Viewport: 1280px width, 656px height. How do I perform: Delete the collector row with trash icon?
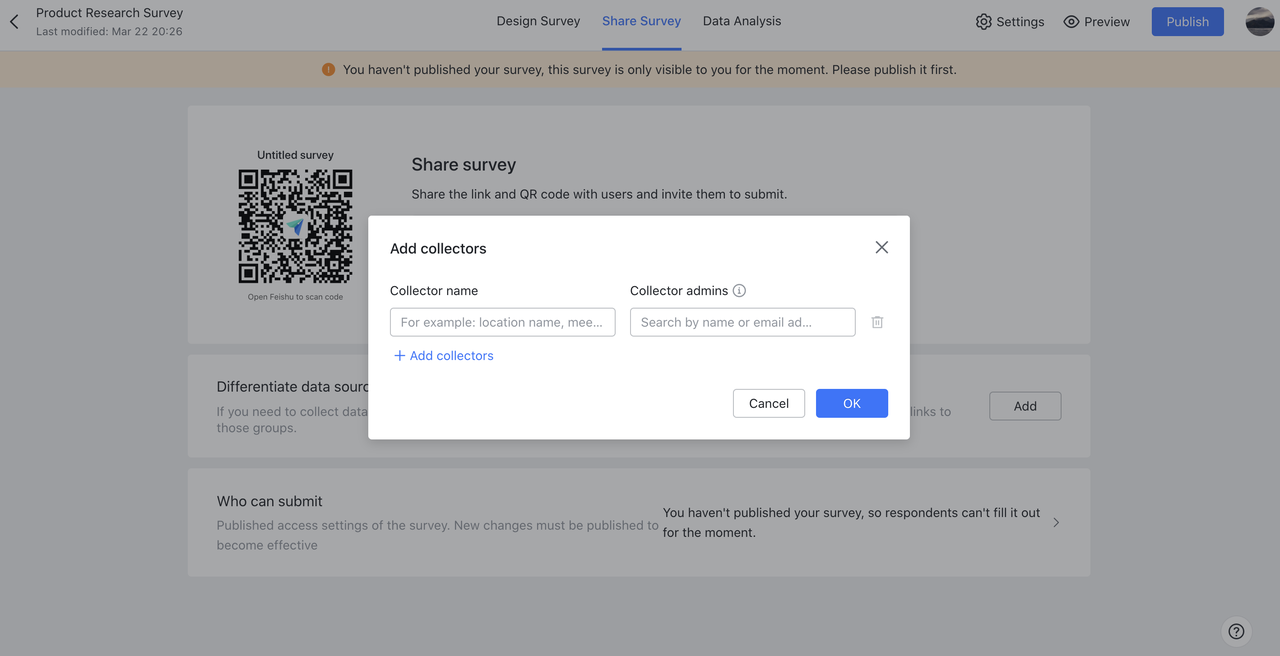pos(877,322)
